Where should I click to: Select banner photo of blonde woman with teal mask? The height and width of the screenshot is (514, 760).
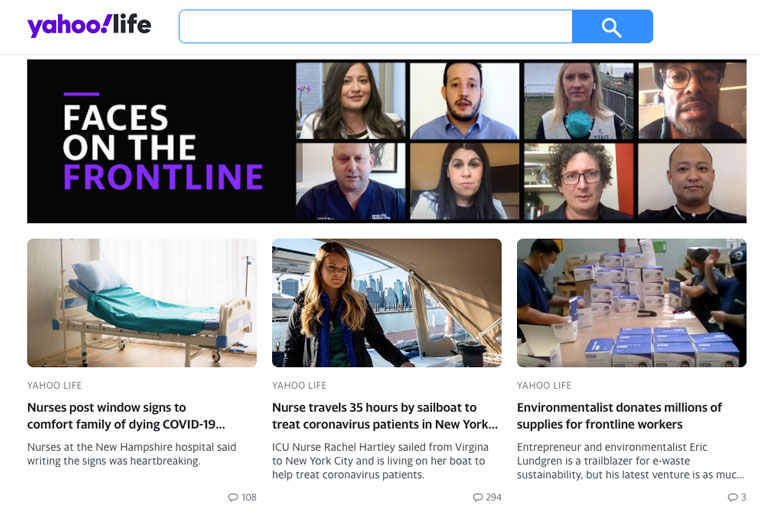(579, 101)
